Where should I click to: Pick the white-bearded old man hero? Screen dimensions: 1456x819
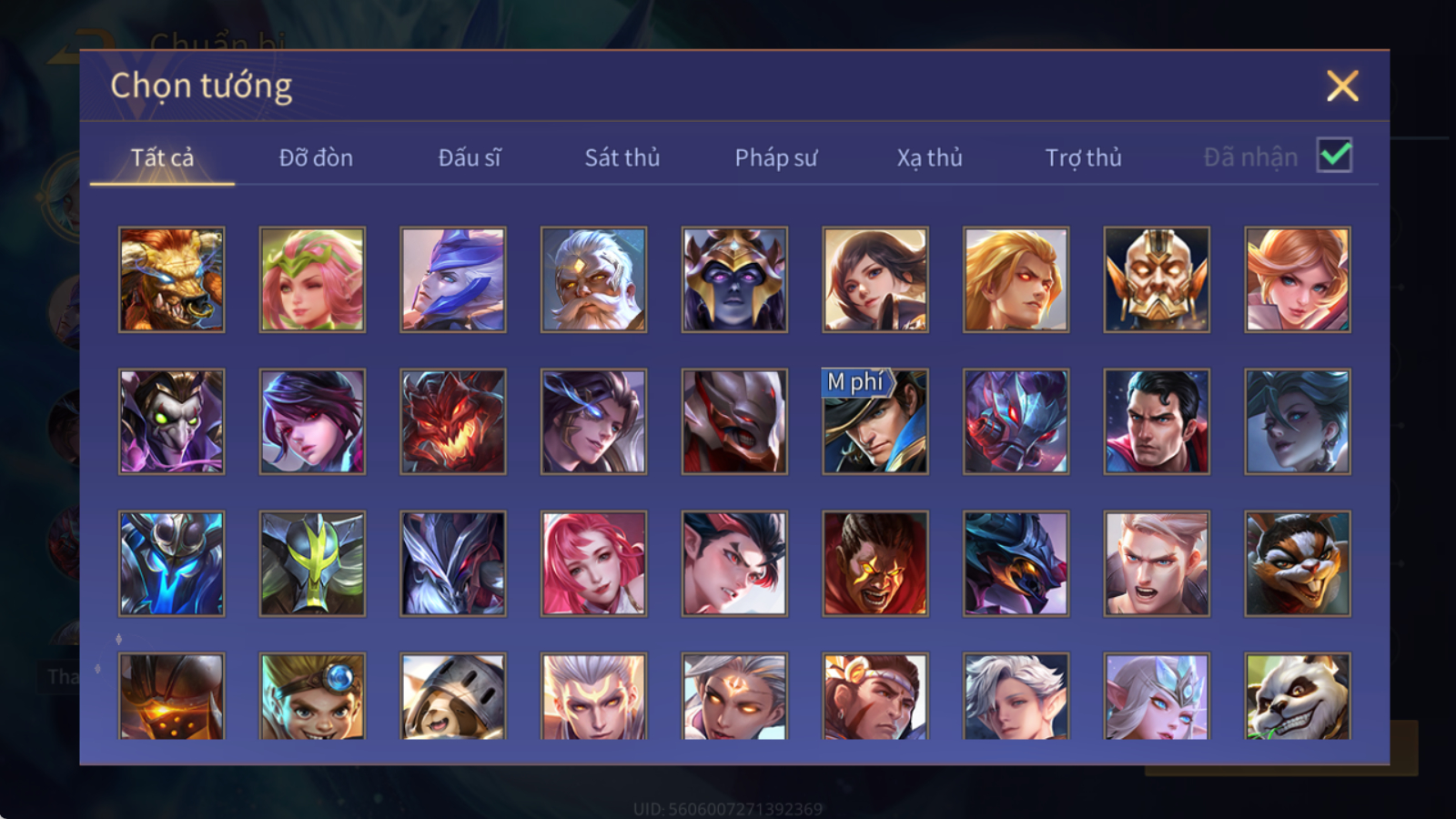point(593,279)
